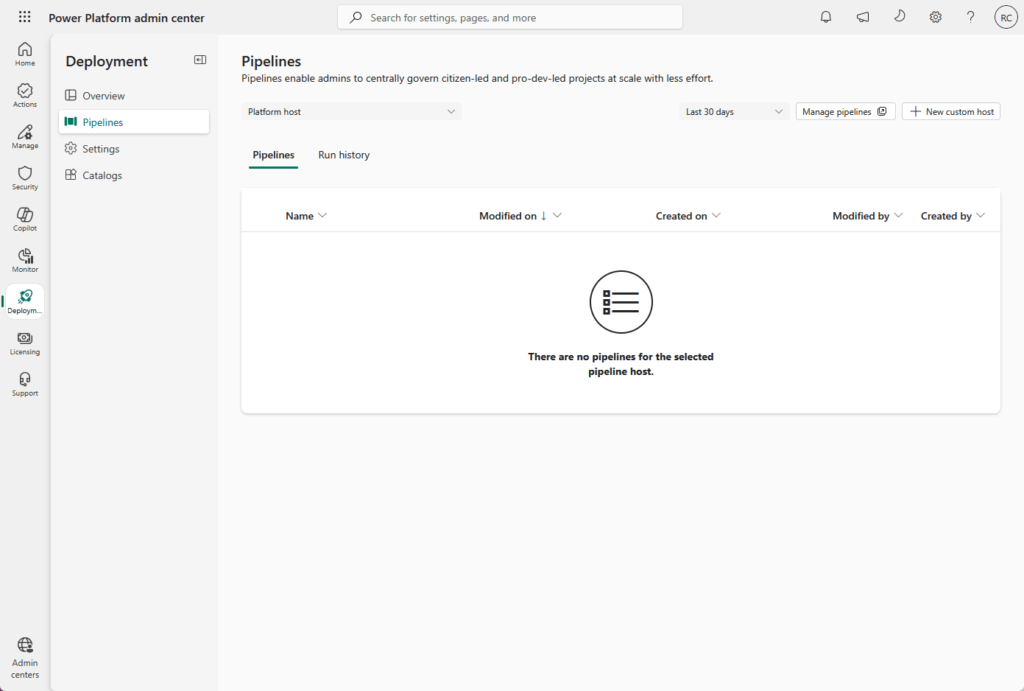The width and height of the screenshot is (1024, 691).
Task: Open help question mark icon
Action: tap(970, 17)
